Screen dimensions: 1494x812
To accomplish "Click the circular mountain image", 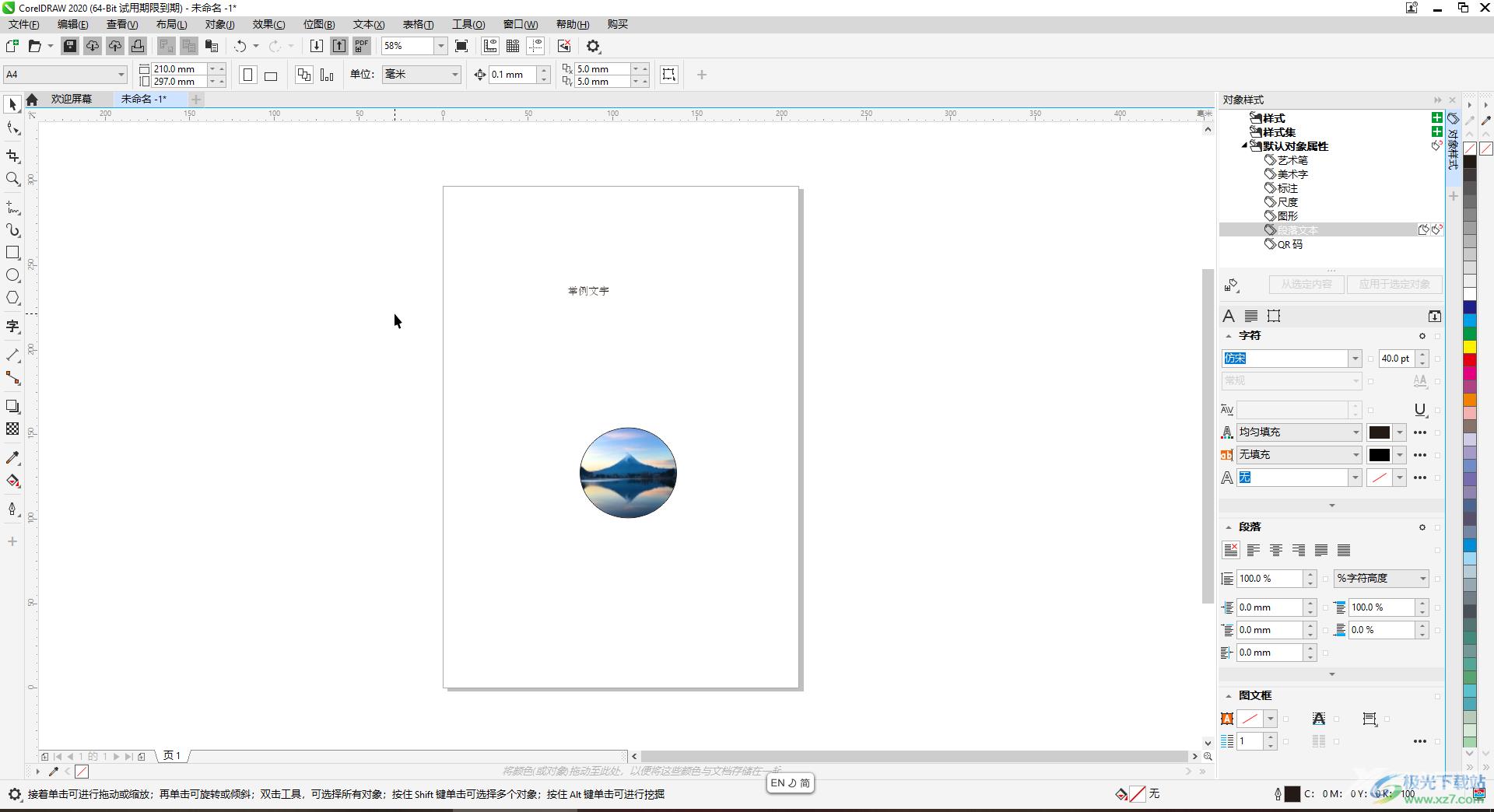I will pyautogui.click(x=628, y=473).
